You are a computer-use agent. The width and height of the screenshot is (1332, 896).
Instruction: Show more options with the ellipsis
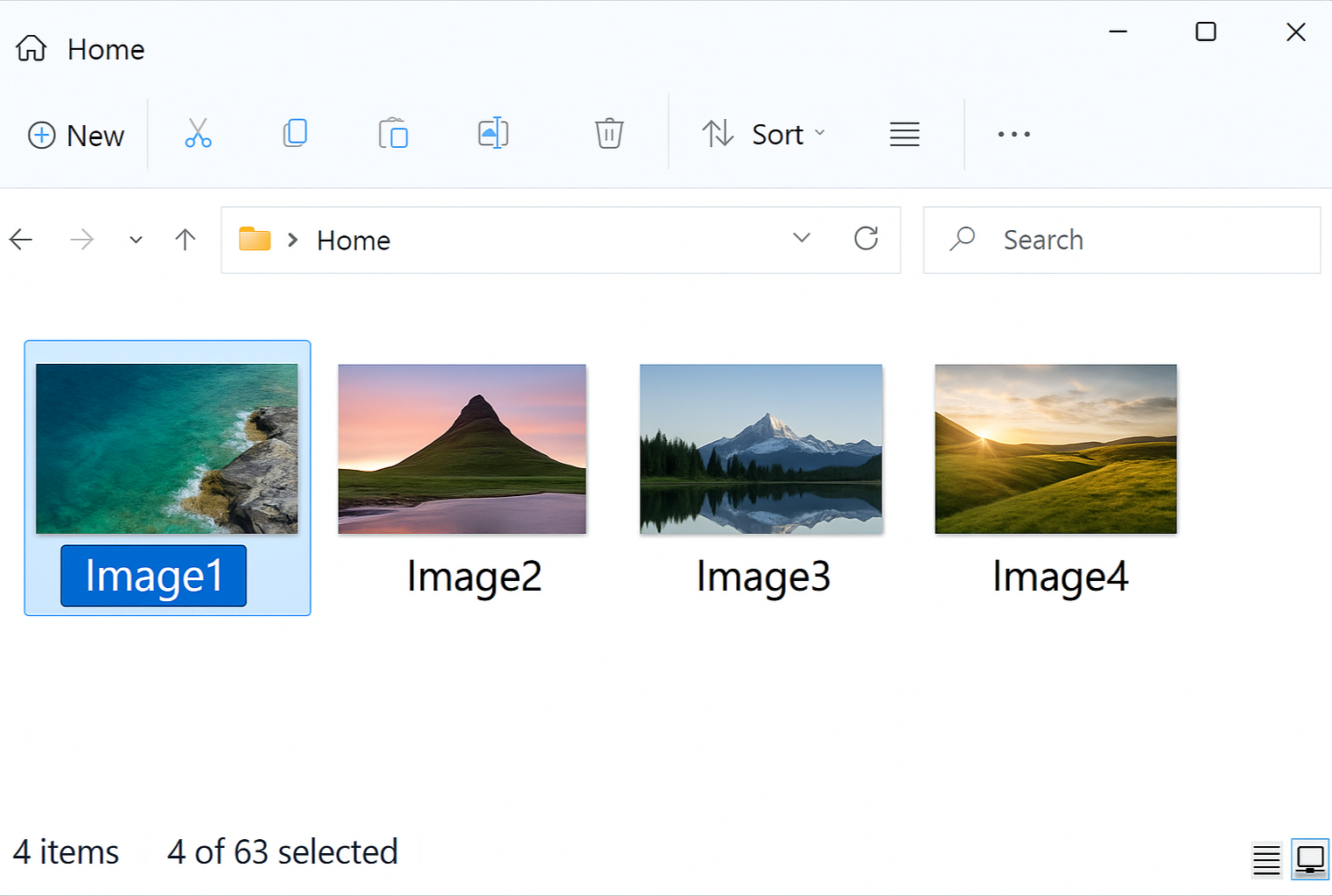[x=1013, y=134]
